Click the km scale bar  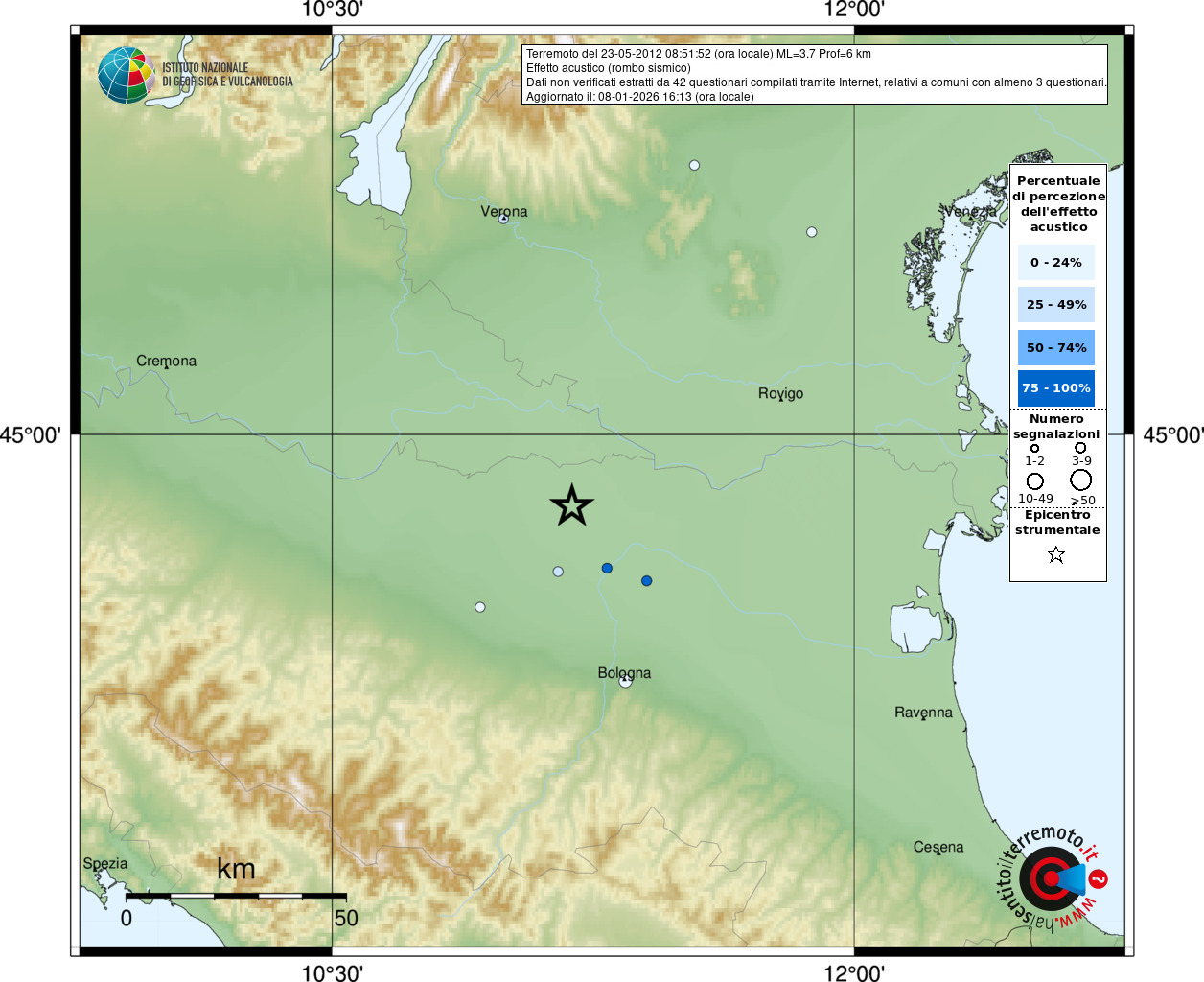click(236, 896)
